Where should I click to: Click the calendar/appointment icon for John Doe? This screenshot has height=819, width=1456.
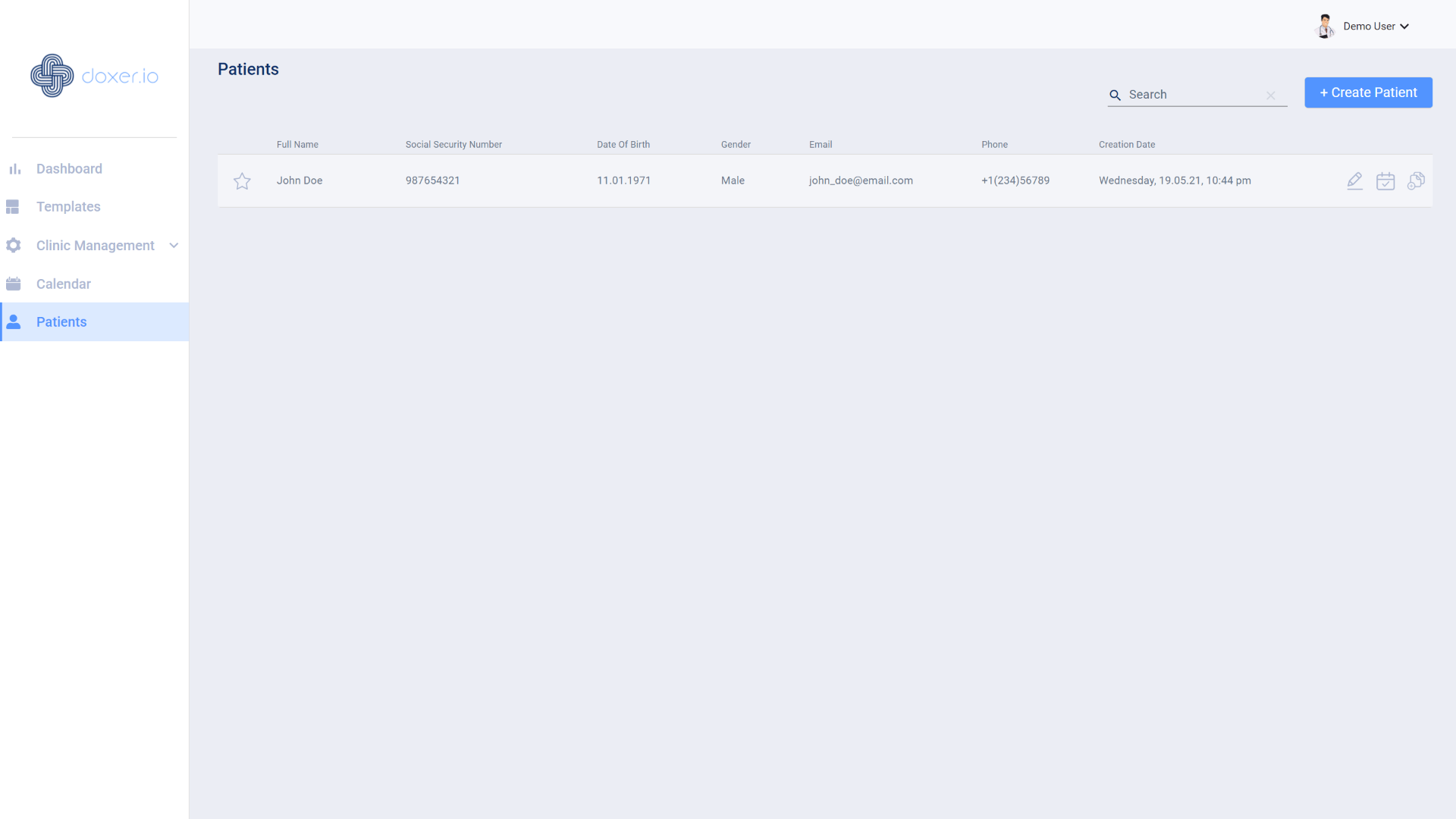tap(1385, 181)
